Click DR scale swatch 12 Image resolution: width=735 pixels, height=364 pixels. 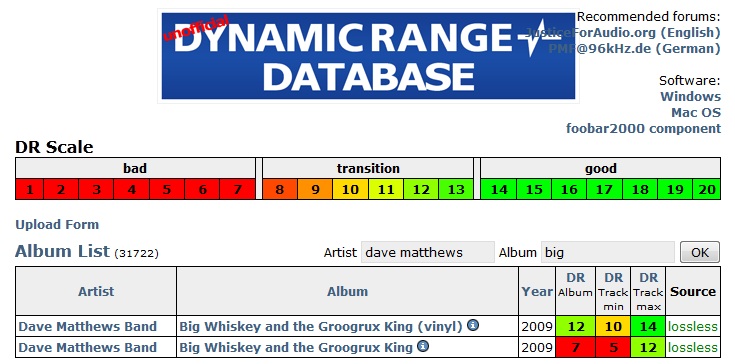coord(421,189)
